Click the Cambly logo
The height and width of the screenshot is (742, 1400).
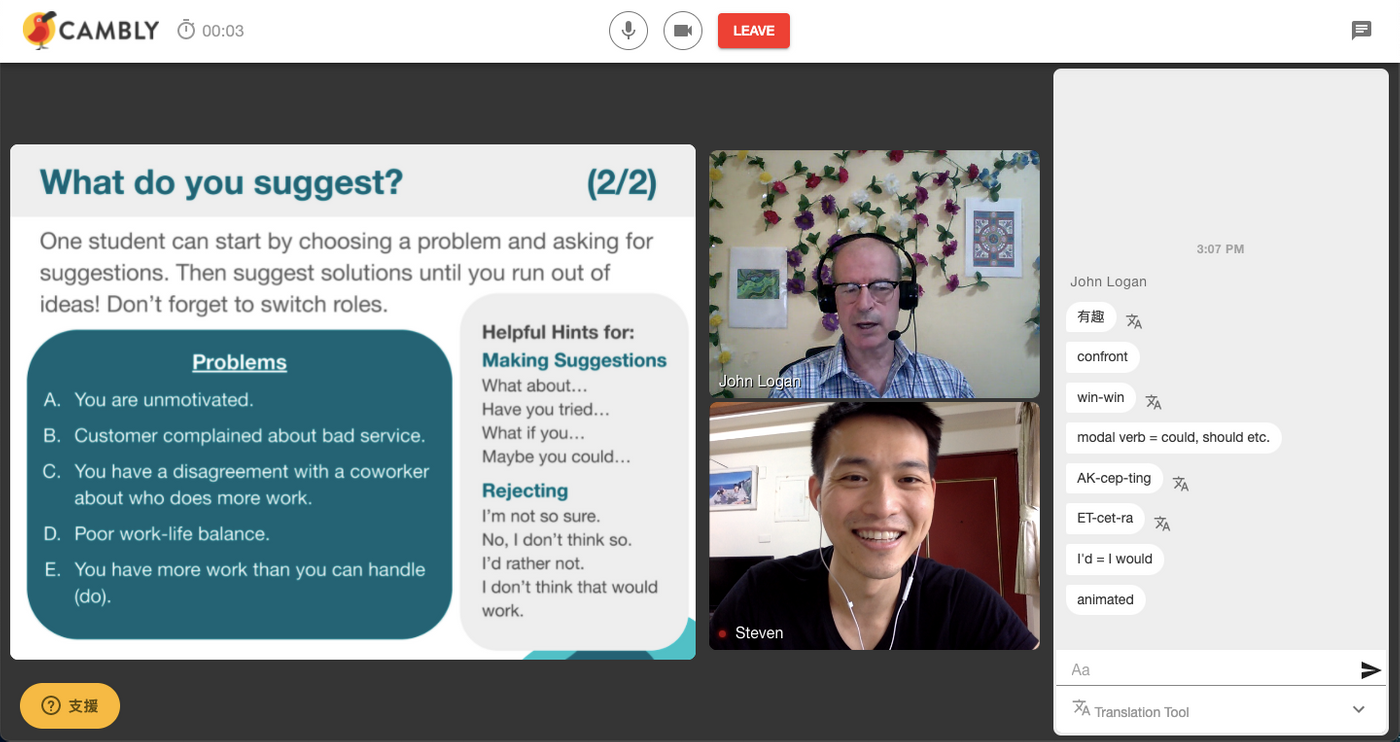pyautogui.click(x=91, y=30)
